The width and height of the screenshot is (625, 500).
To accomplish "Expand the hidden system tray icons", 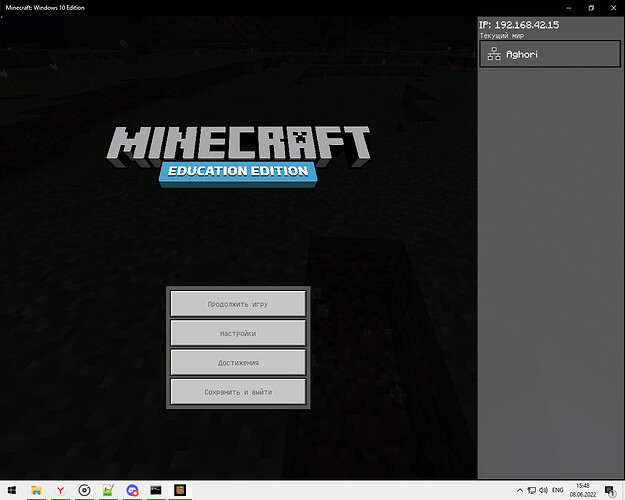I will [x=519, y=490].
